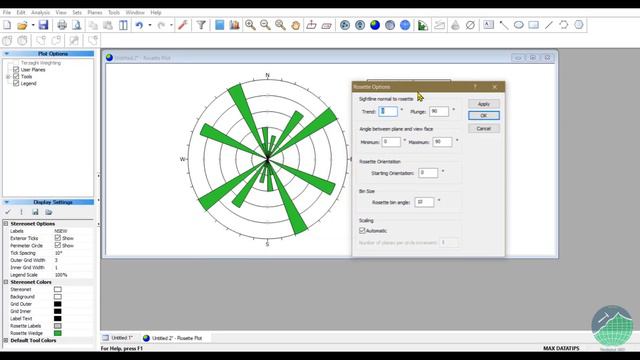Click Apply in Rosette Options dialog
The width and height of the screenshot is (640, 360).
coord(484,104)
